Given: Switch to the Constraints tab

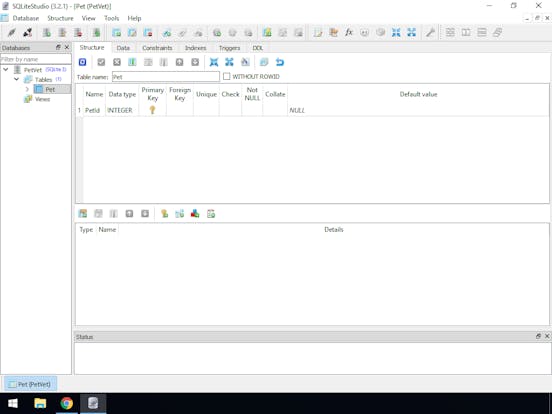Looking at the screenshot, I should [x=157, y=48].
